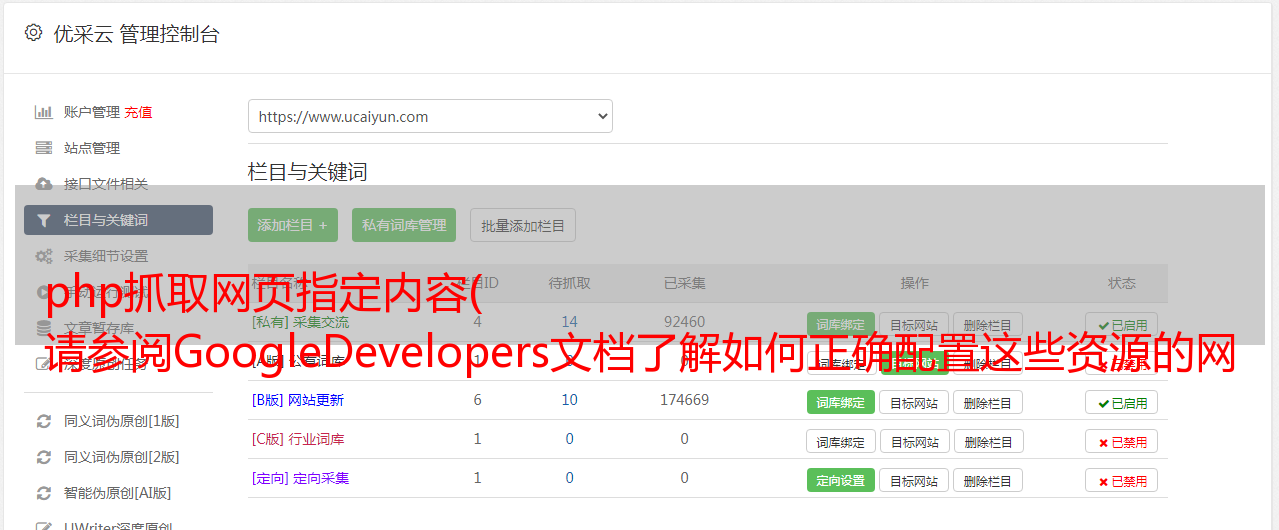Image resolution: width=1279 pixels, height=530 pixels.
Task: Open 同义词伪原创[1版] sidebar item
Action: point(122,421)
